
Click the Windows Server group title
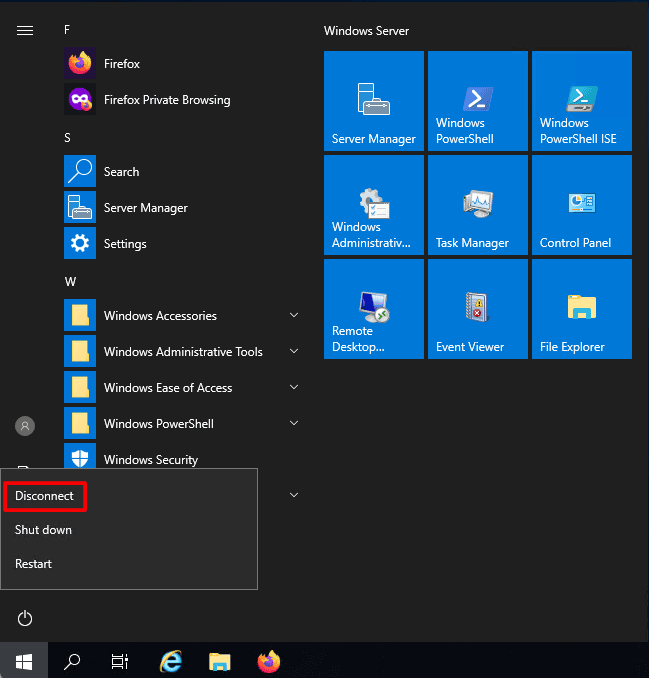[366, 31]
